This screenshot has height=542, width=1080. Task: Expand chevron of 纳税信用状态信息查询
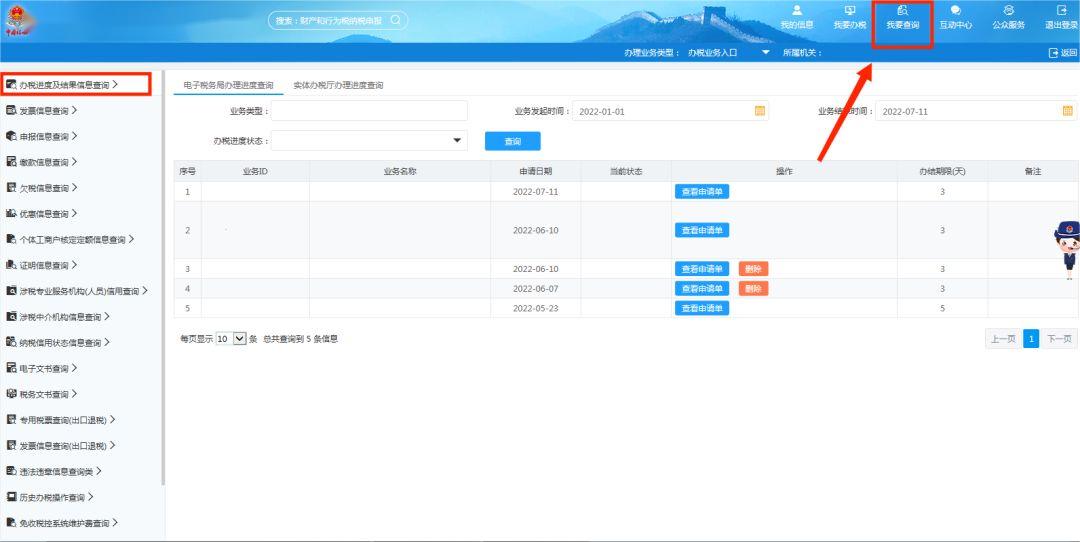[x=107, y=342]
